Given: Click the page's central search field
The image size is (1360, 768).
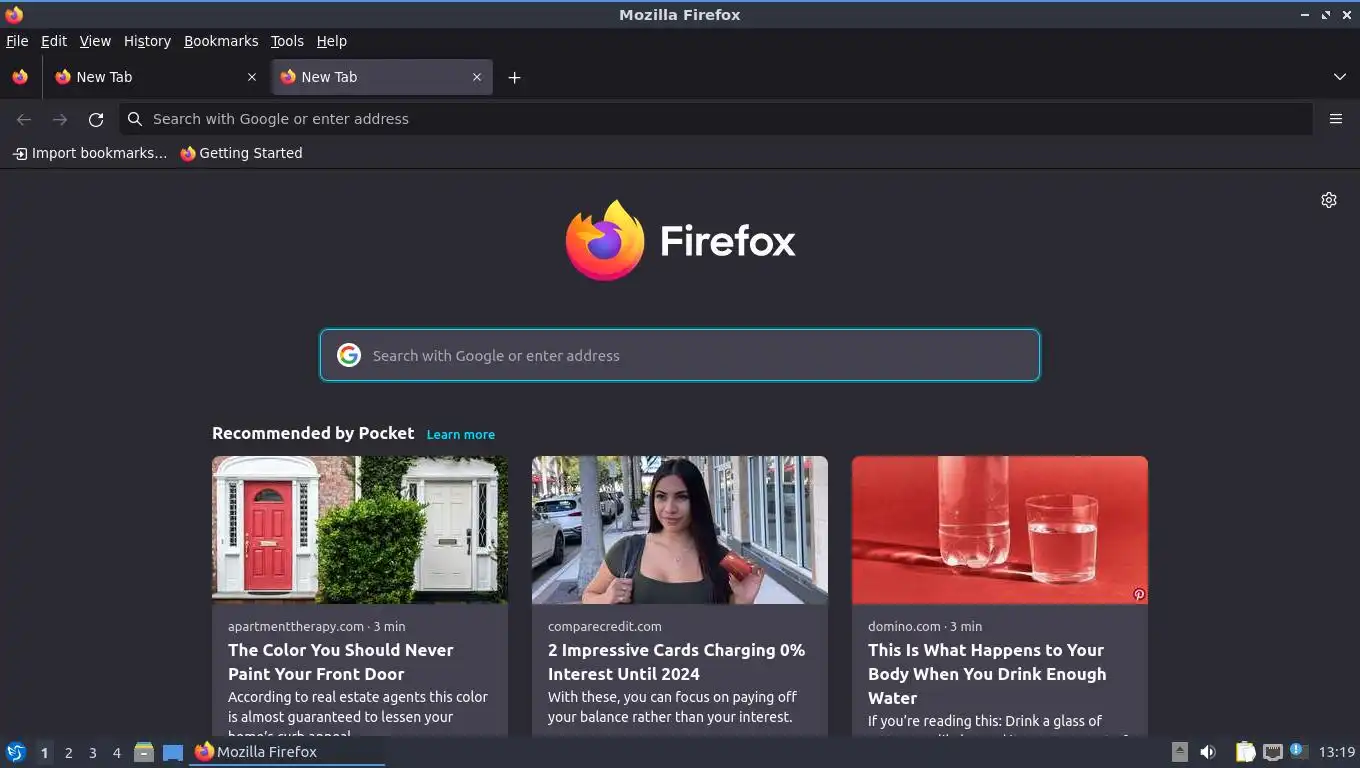Looking at the screenshot, I should pyautogui.click(x=680, y=355).
